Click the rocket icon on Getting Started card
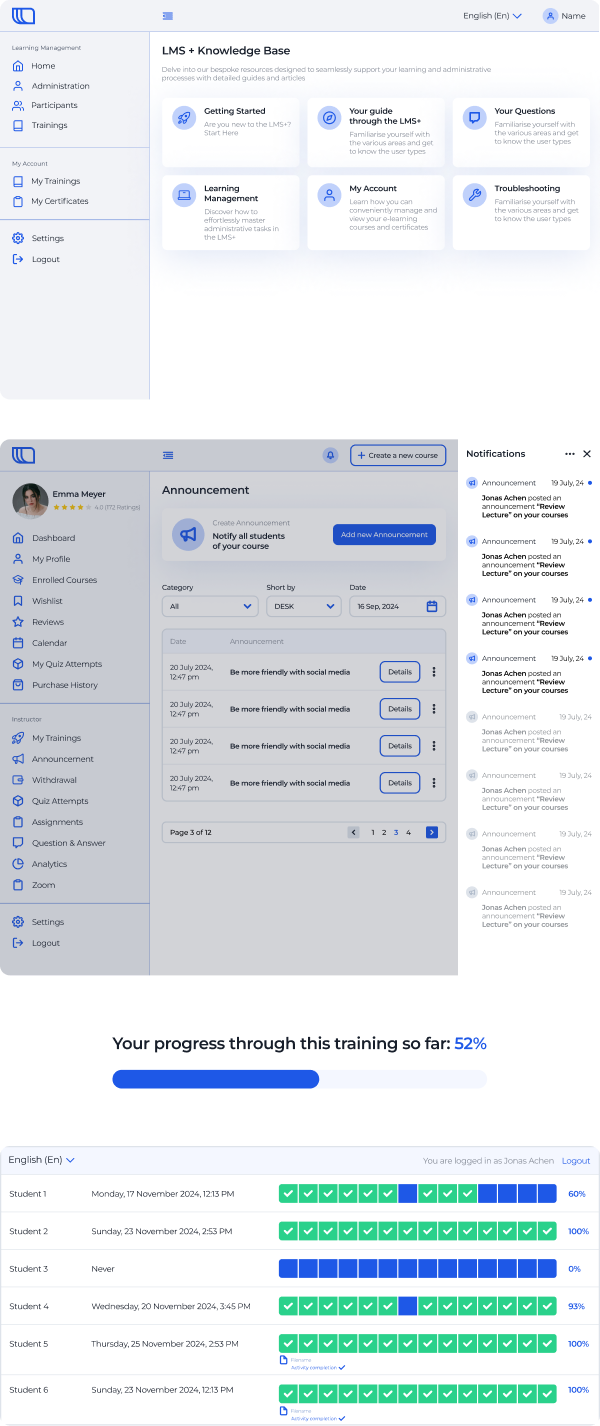Image resolution: width=600 pixels, height=1426 pixels. click(183, 117)
